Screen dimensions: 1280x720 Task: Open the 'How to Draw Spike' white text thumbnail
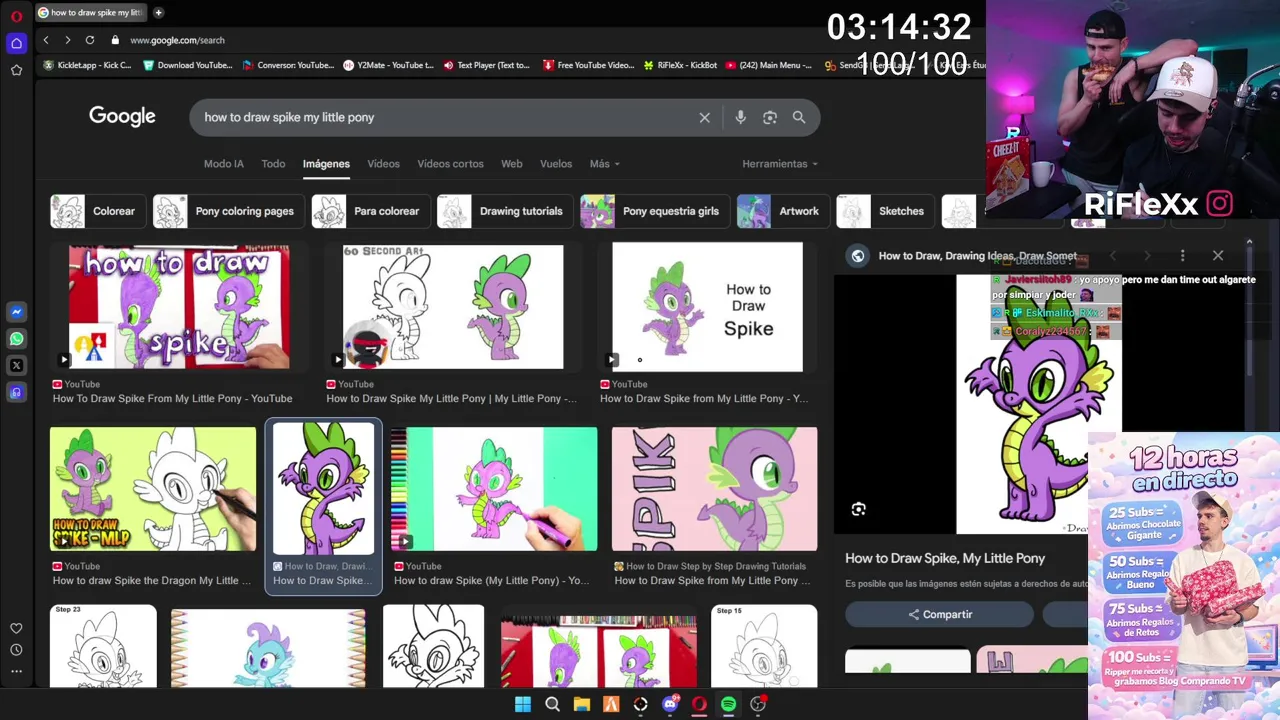[707, 307]
